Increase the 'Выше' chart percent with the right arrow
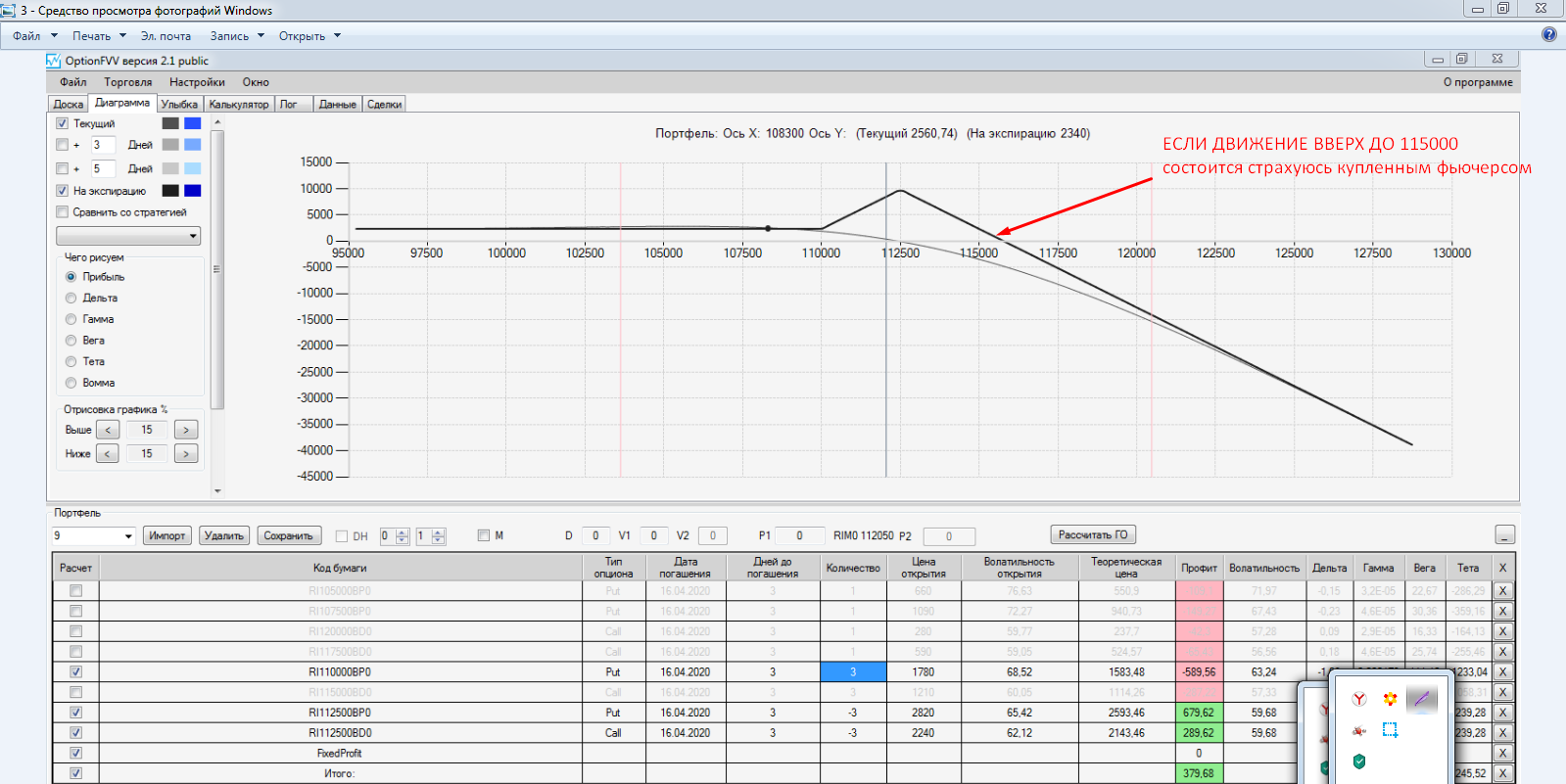 (x=186, y=430)
